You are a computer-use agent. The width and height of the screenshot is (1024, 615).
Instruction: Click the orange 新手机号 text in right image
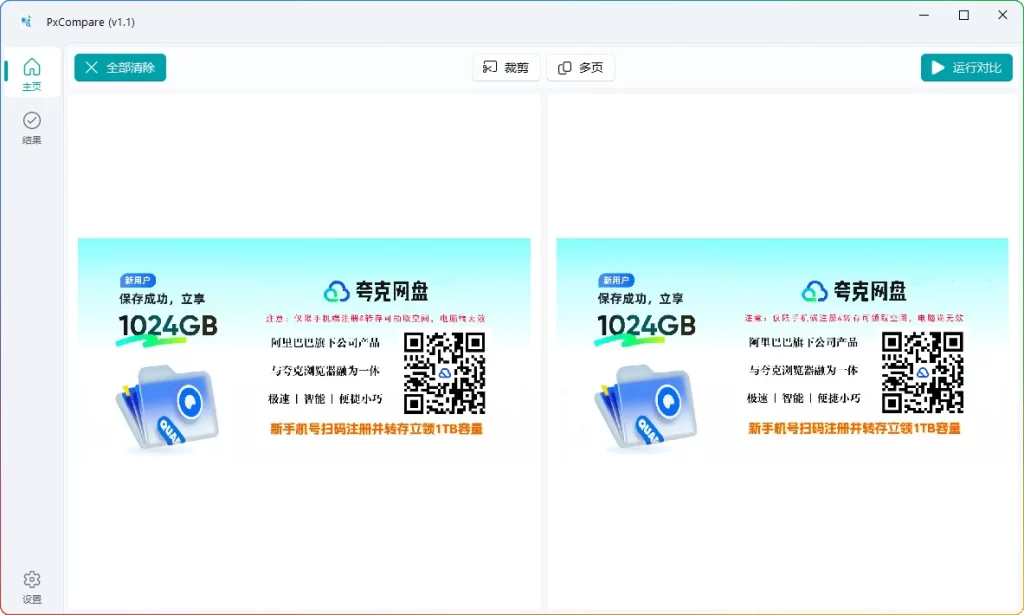(x=854, y=429)
